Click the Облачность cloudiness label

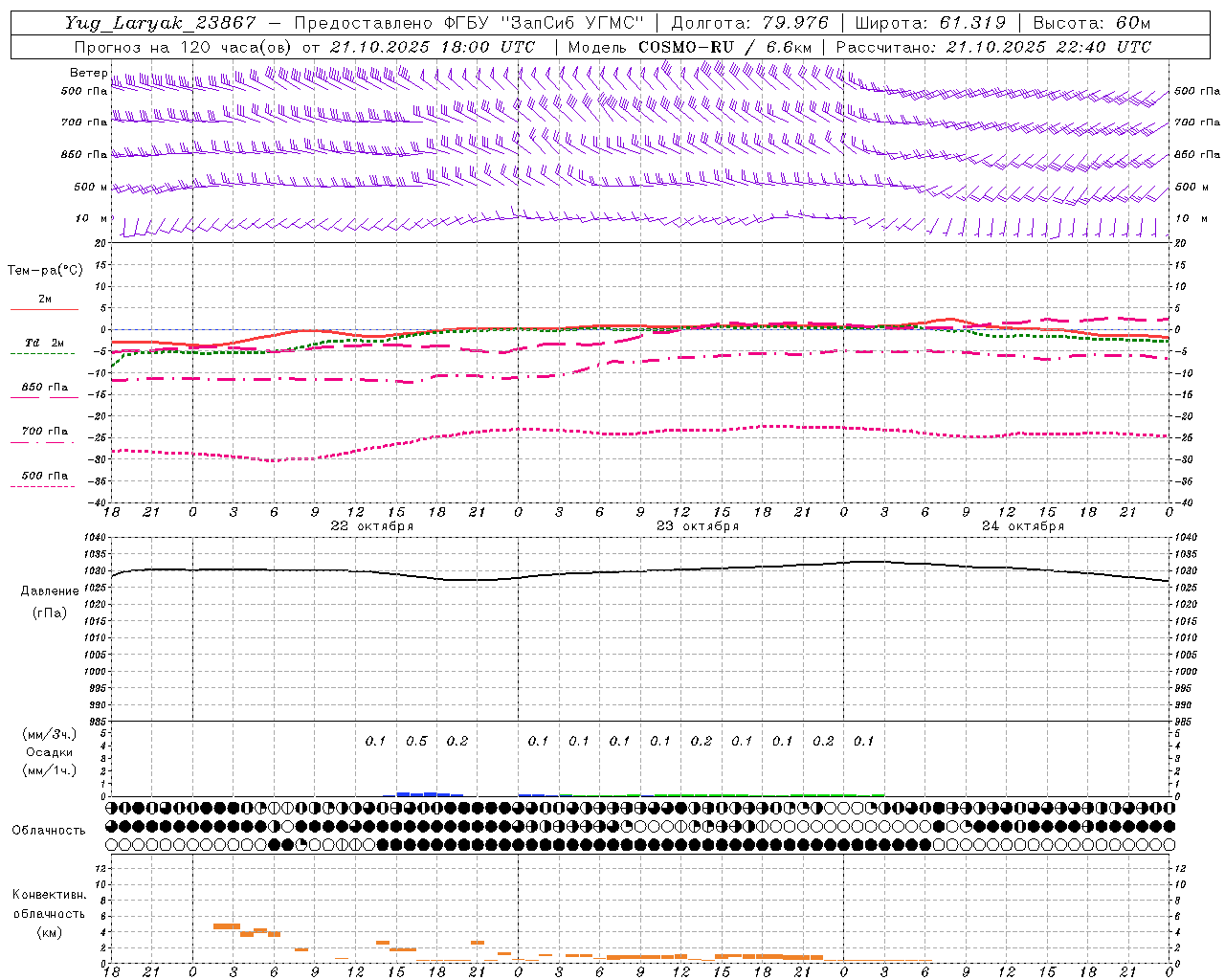tap(49, 830)
